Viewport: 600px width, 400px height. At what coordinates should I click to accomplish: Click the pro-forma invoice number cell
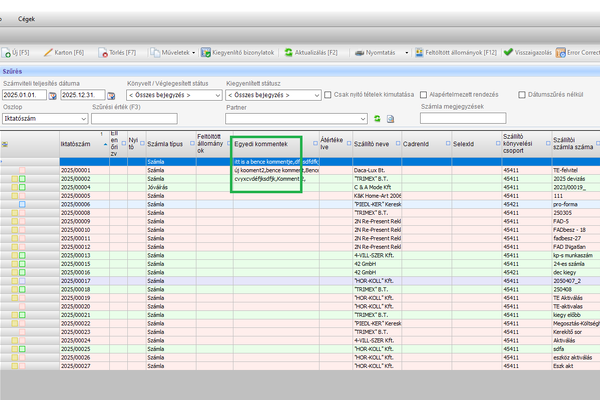[576, 204]
